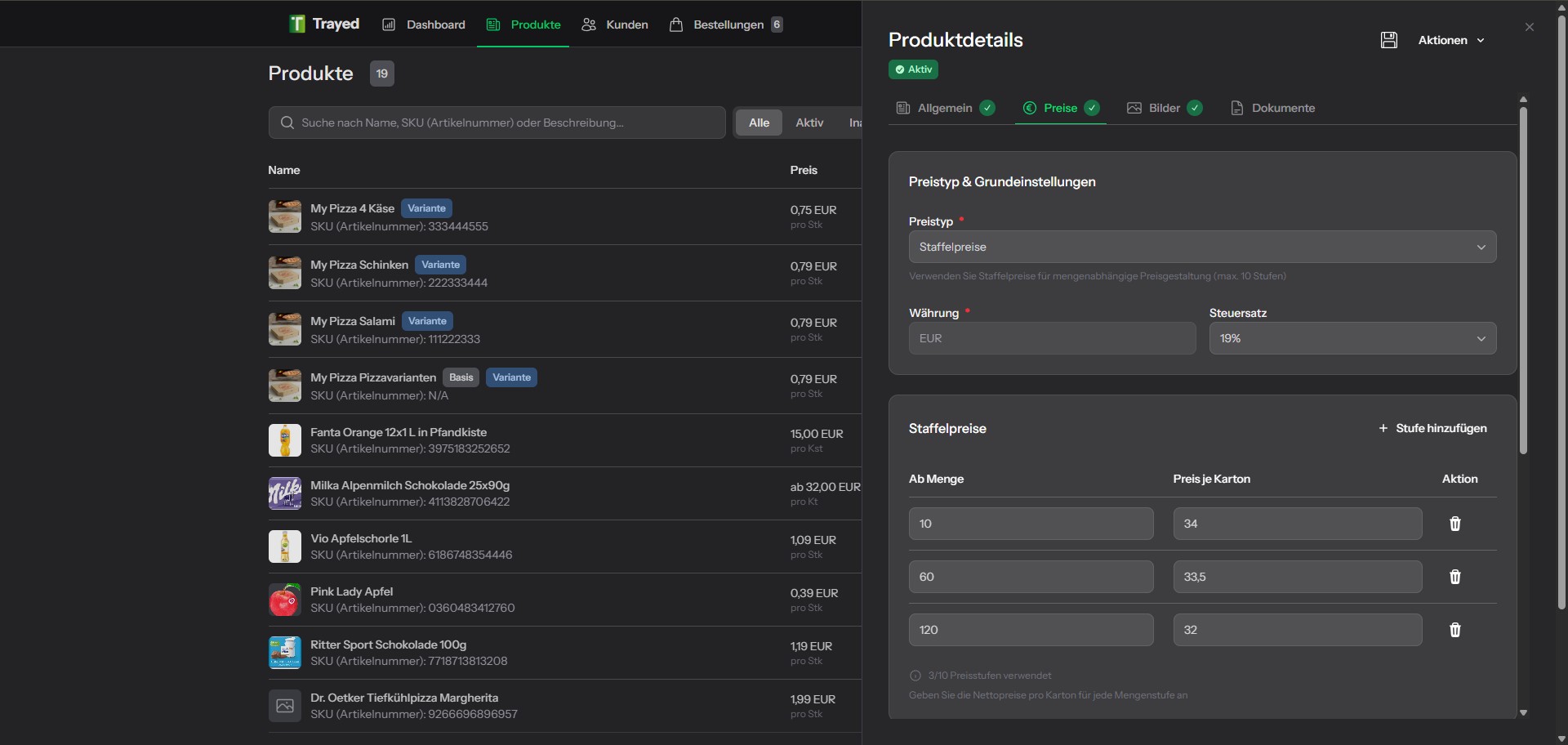
Task: Delete the 60 quantity price tier
Action: coord(1454,577)
